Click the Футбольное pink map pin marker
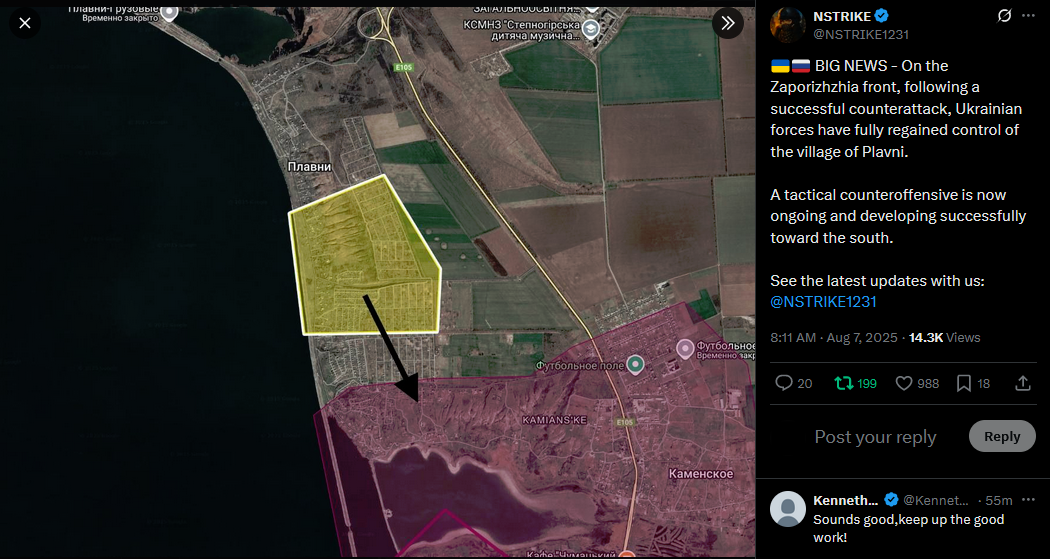Image resolution: width=1050 pixels, height=559 pixels. coord(684,348)
